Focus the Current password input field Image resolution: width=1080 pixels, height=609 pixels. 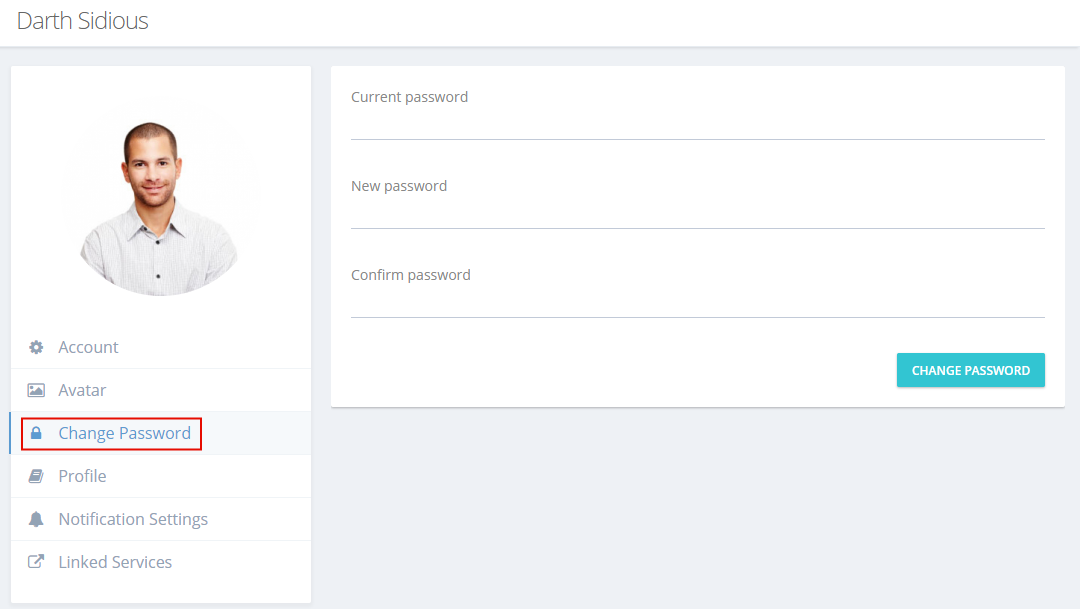pos(698,125)
